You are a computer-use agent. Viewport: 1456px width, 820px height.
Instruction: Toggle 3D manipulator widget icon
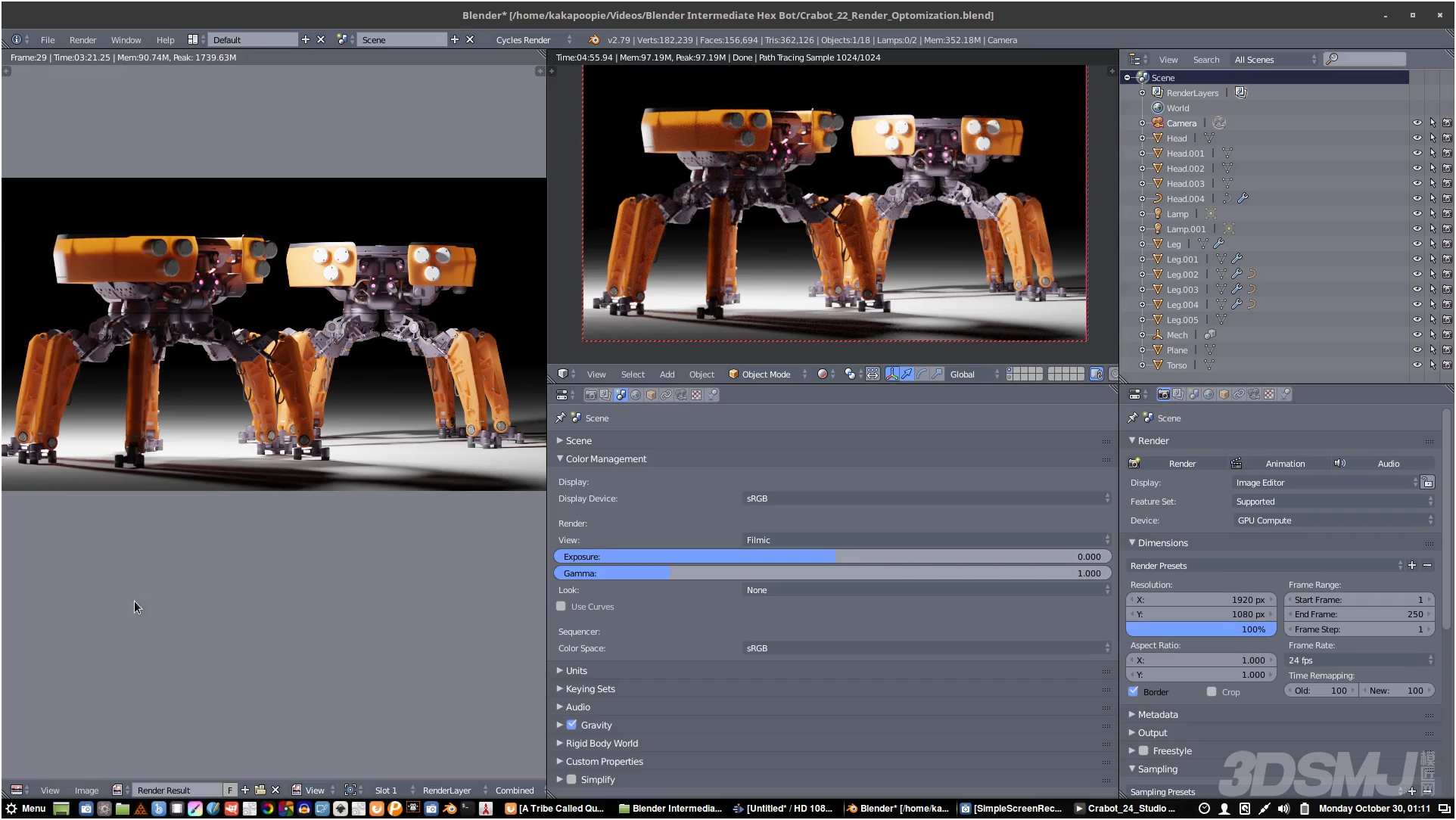click(x=891, y=374)
